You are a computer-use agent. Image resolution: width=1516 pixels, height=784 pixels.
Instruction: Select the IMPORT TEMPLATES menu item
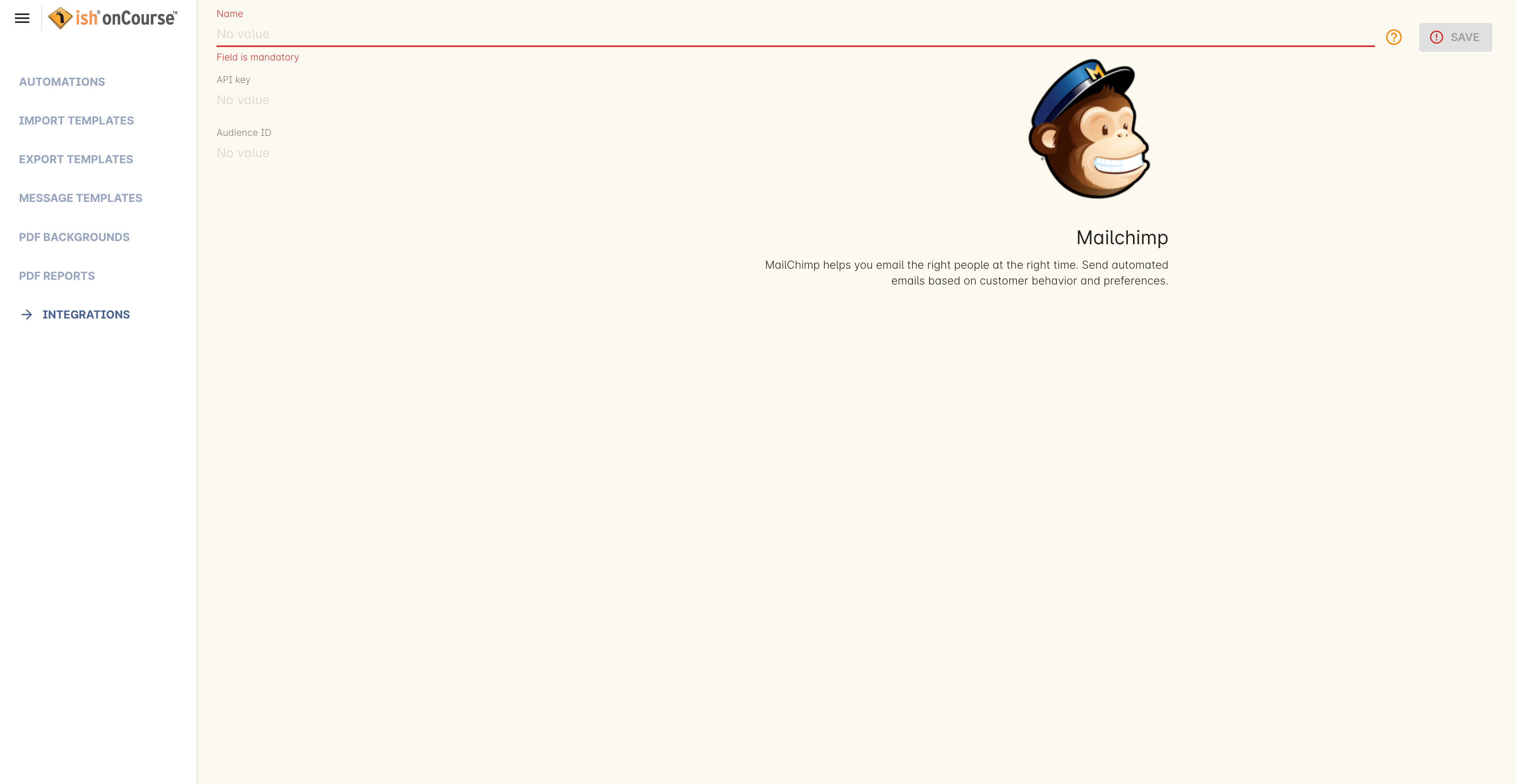[76, 120]
